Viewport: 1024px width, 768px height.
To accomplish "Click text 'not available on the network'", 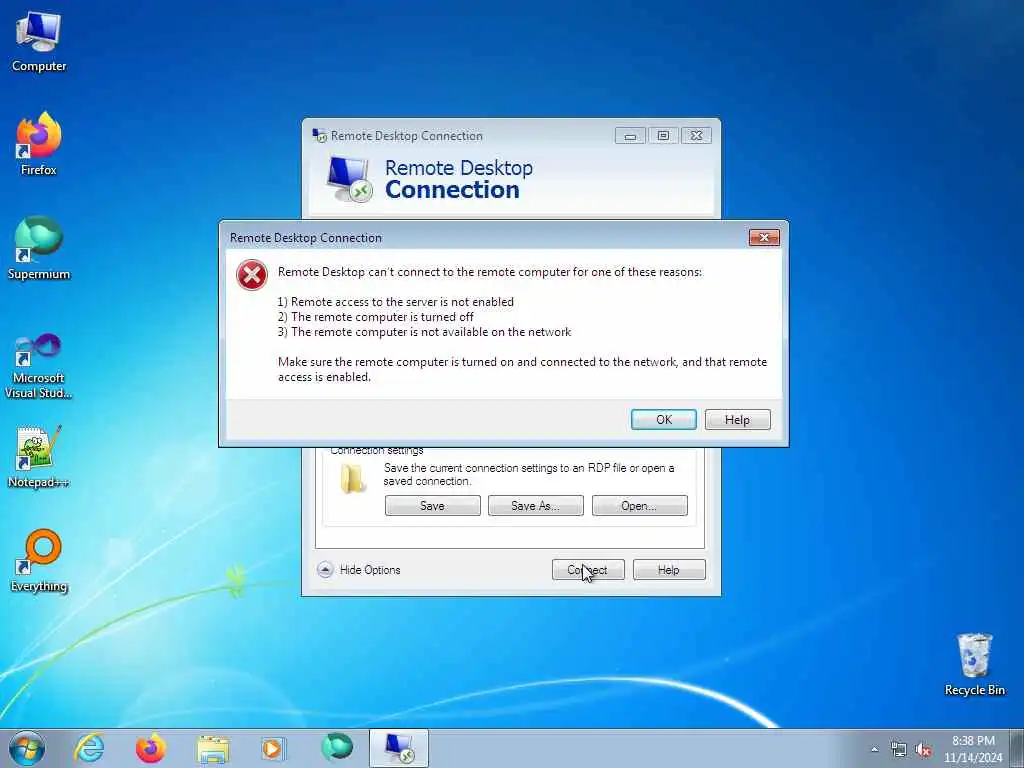I will pos(496,332).
